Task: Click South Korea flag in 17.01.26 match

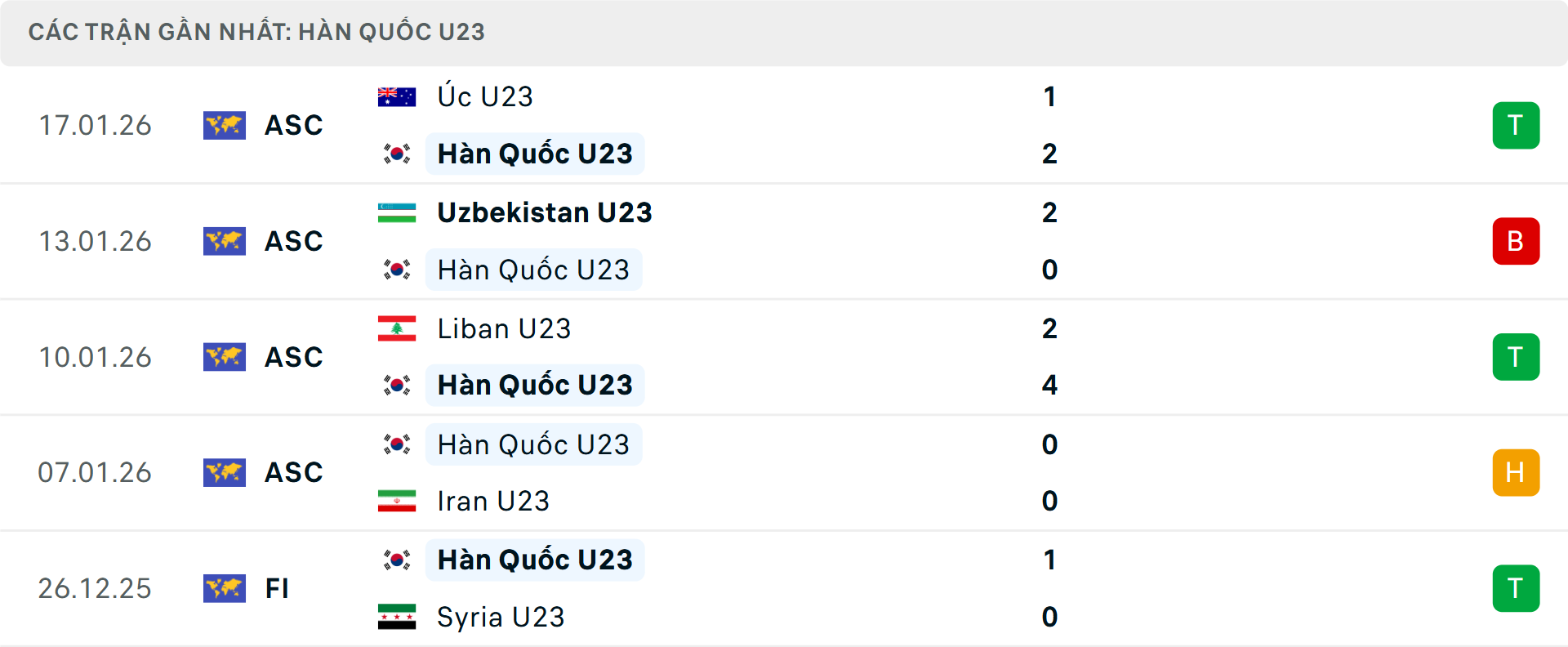Action: (397, 154)
